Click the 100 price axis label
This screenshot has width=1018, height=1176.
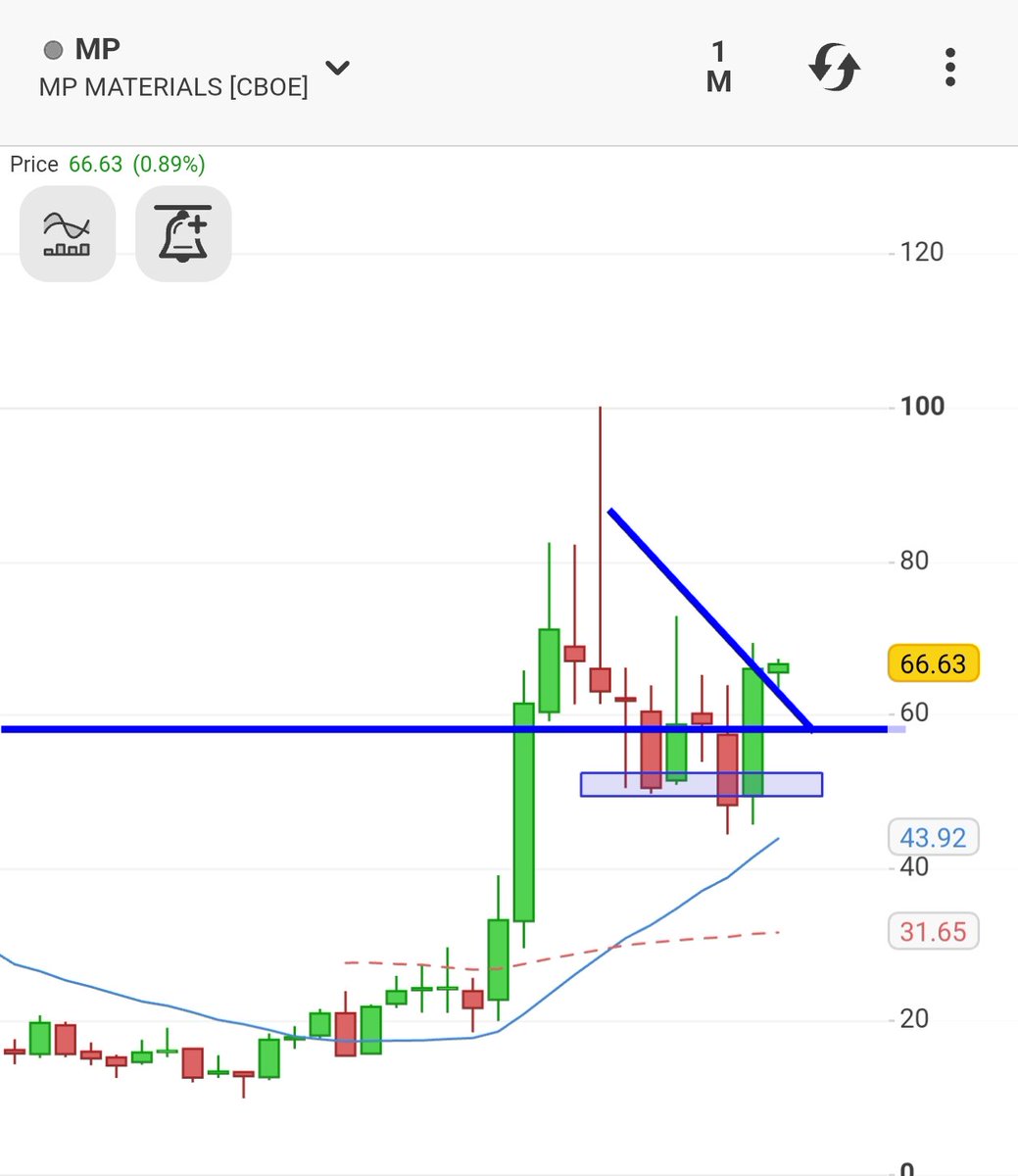tap(922, 406)
